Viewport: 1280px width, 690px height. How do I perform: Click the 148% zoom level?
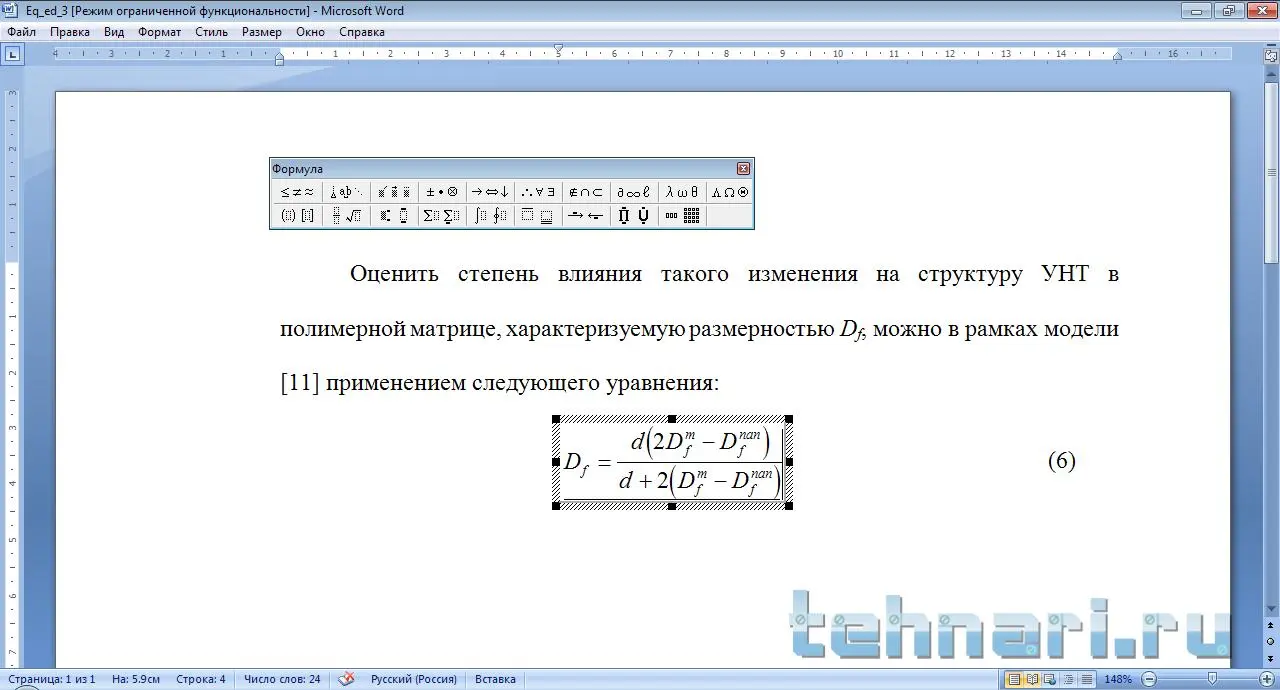(x=1119, y=679)
